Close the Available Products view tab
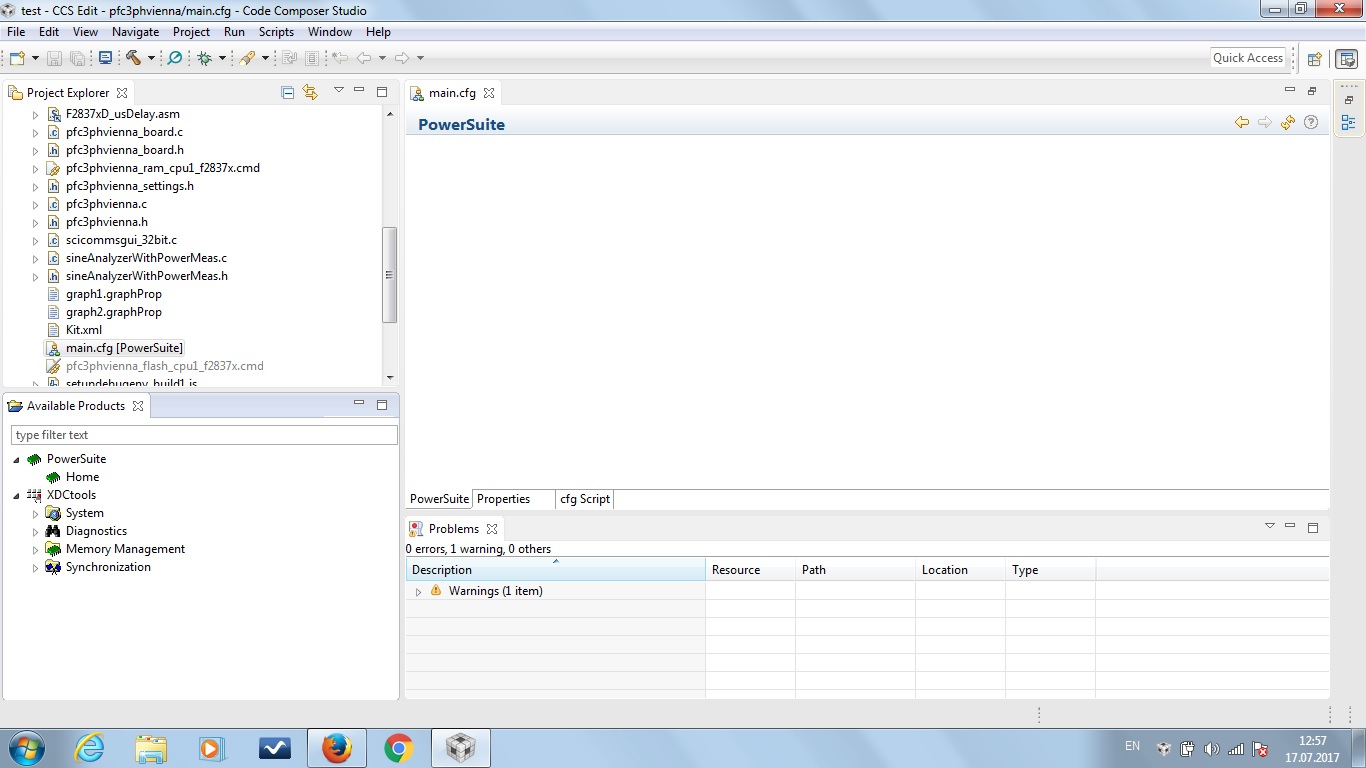 [138, 406]
